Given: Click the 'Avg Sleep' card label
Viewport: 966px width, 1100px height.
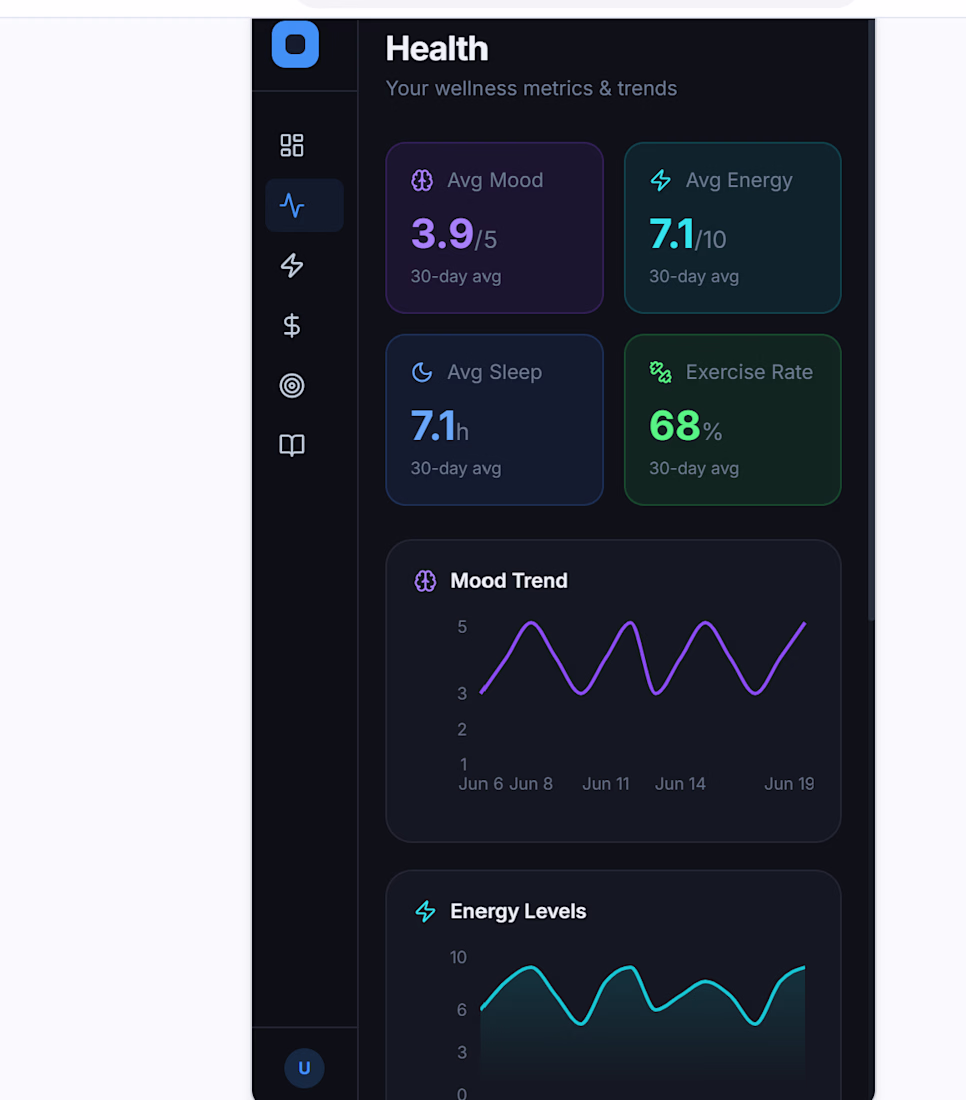Looking at the screenshot, I should [x=495, y=372].
